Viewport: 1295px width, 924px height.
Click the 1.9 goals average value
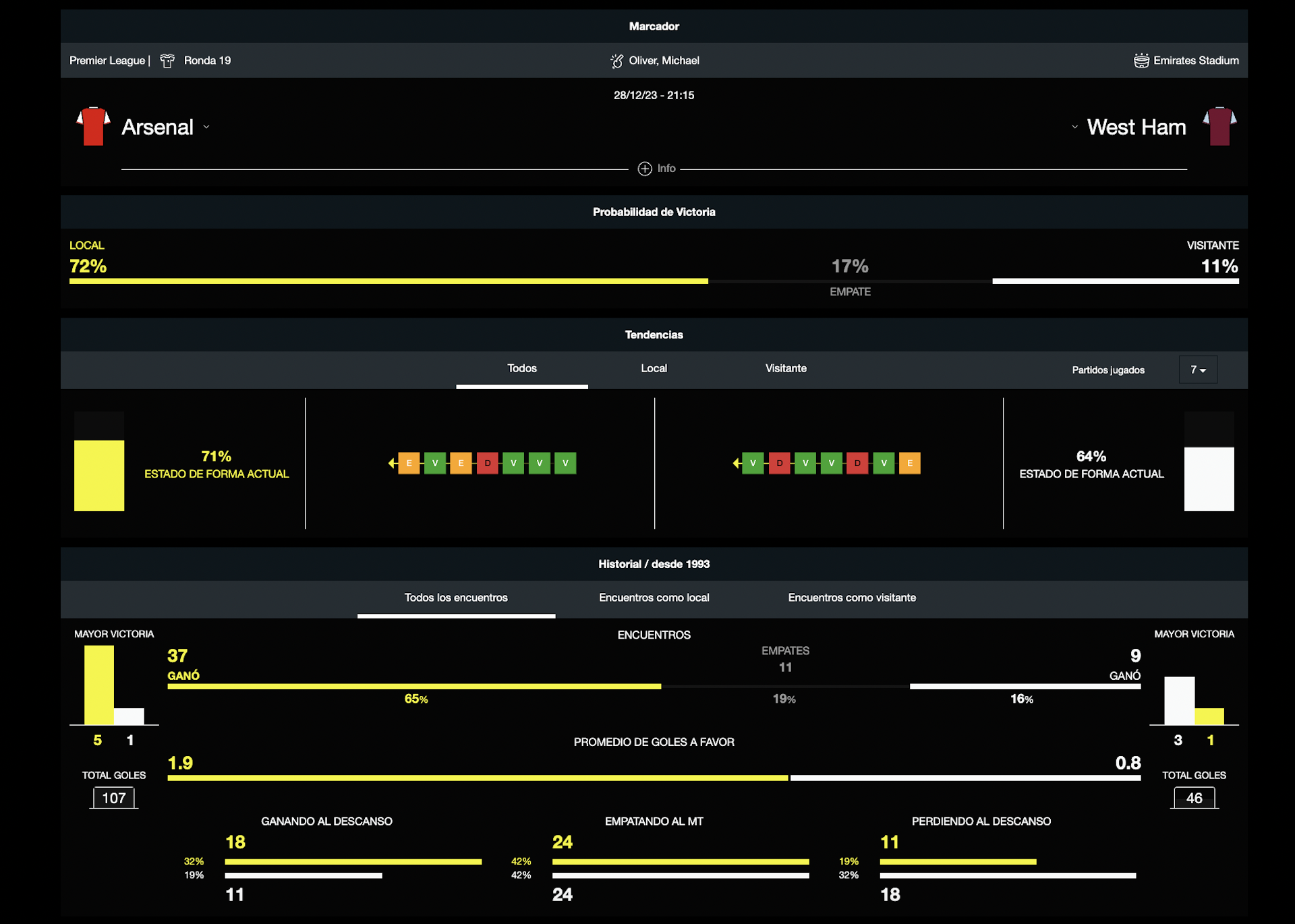pos(180,763)
